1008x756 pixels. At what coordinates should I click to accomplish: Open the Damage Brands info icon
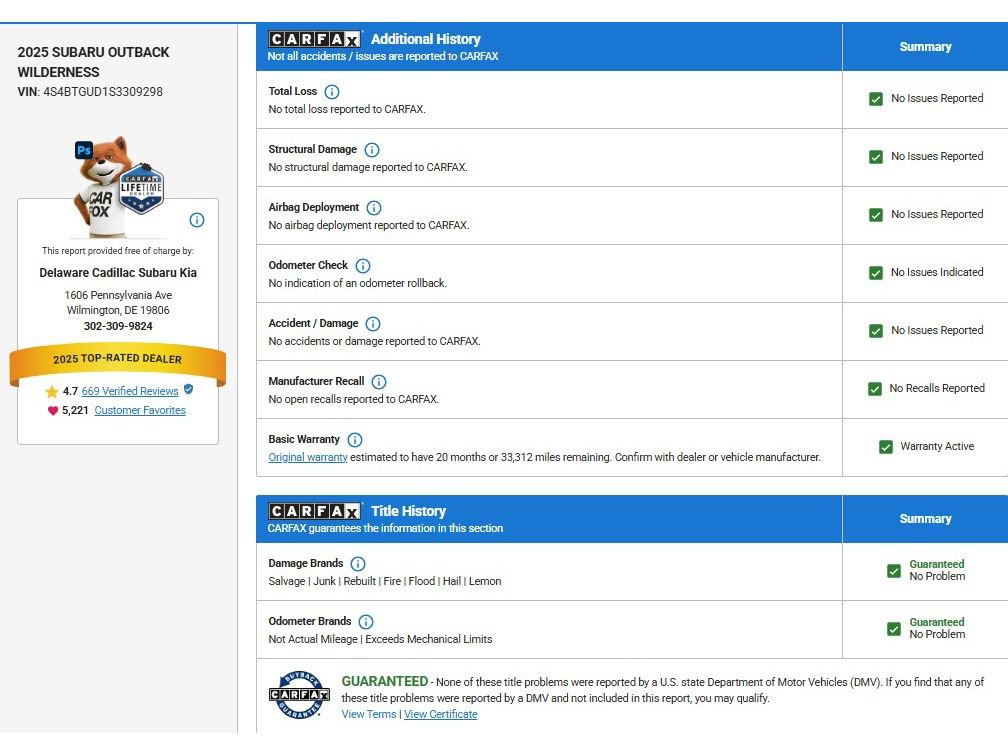(358, 564)
